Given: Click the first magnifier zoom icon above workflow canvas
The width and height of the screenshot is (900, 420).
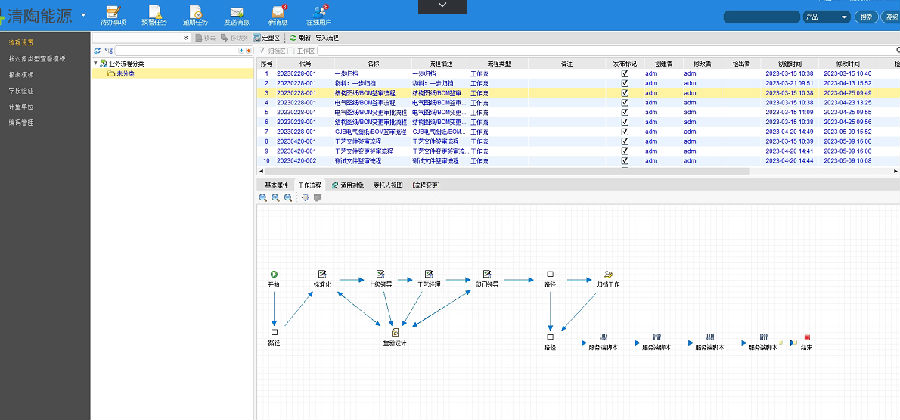Looking at the screenshot, I should pos(263,198).
